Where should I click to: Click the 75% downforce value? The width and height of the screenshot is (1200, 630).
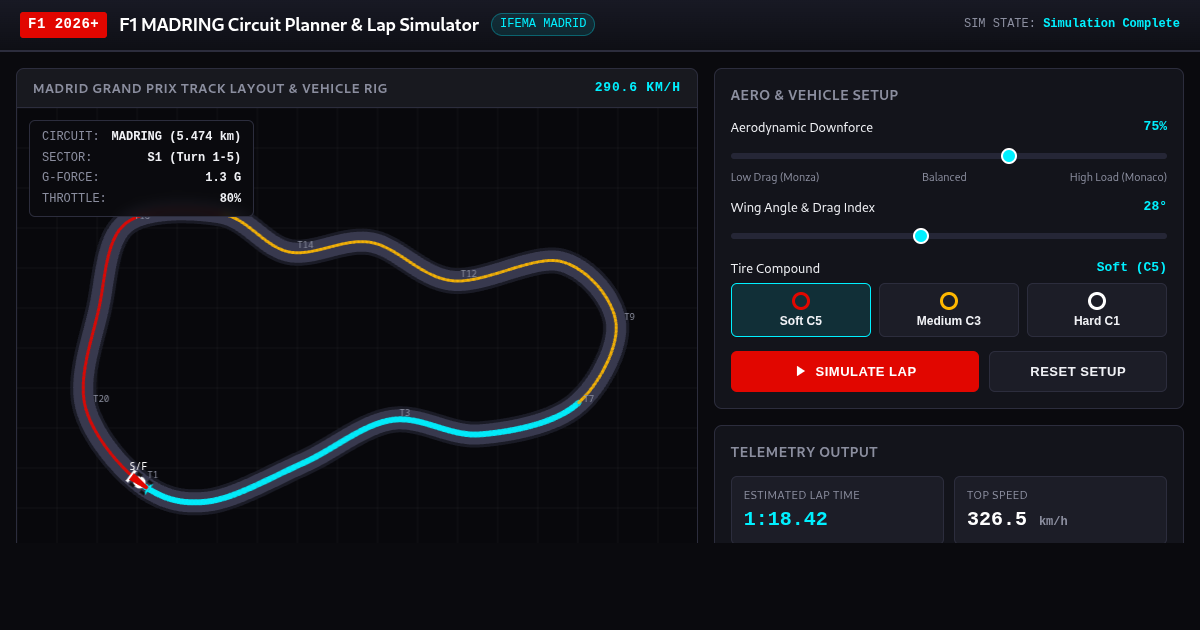click(x=1155, y=127)
